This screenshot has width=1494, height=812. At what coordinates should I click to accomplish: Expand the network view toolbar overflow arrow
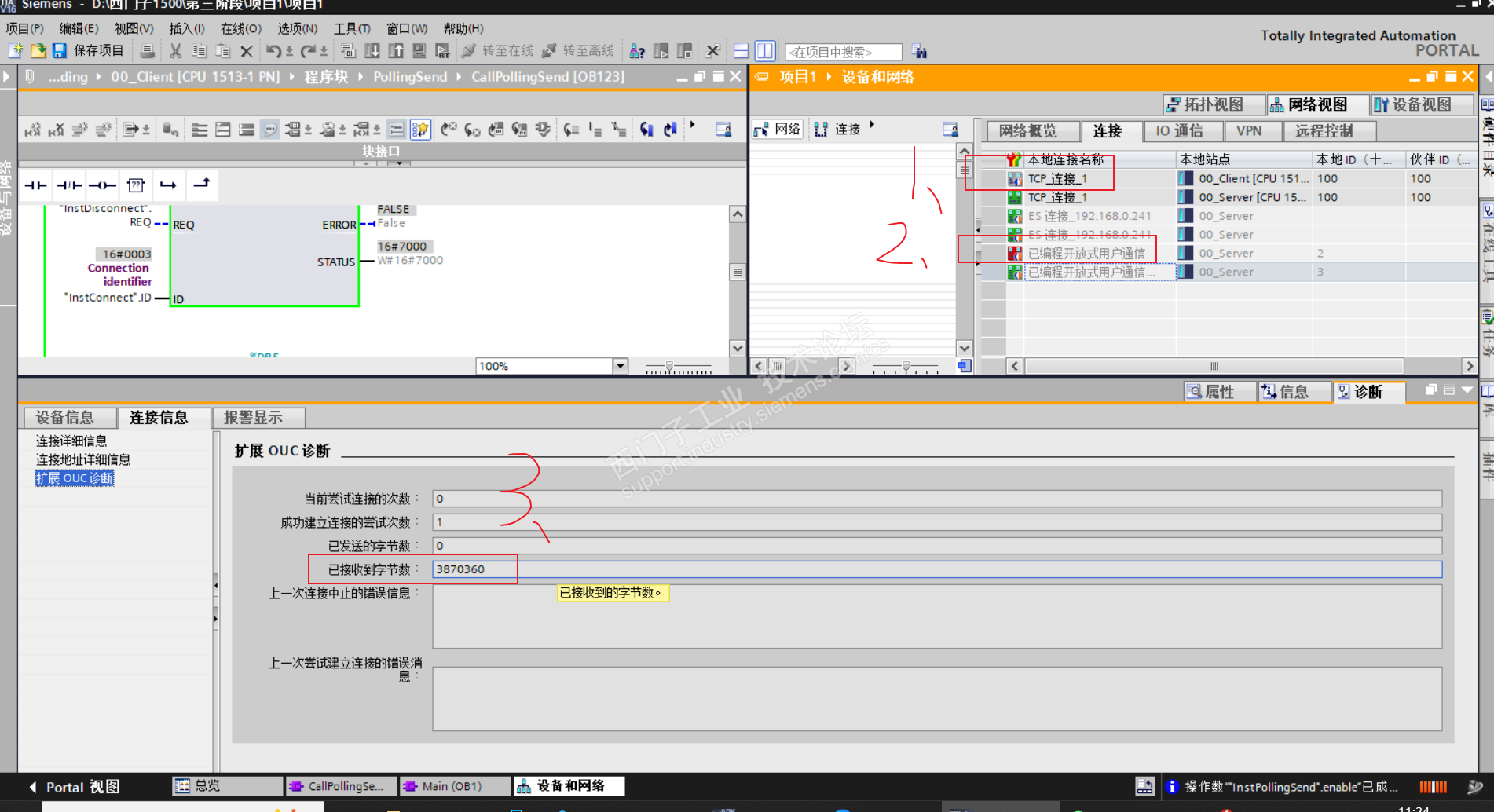pos(872,125)
